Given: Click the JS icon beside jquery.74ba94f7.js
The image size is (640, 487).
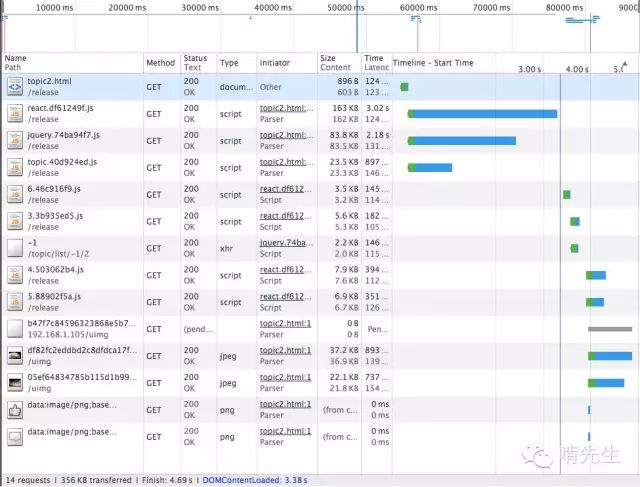Looking at the screenshot, I should point(15,140).
